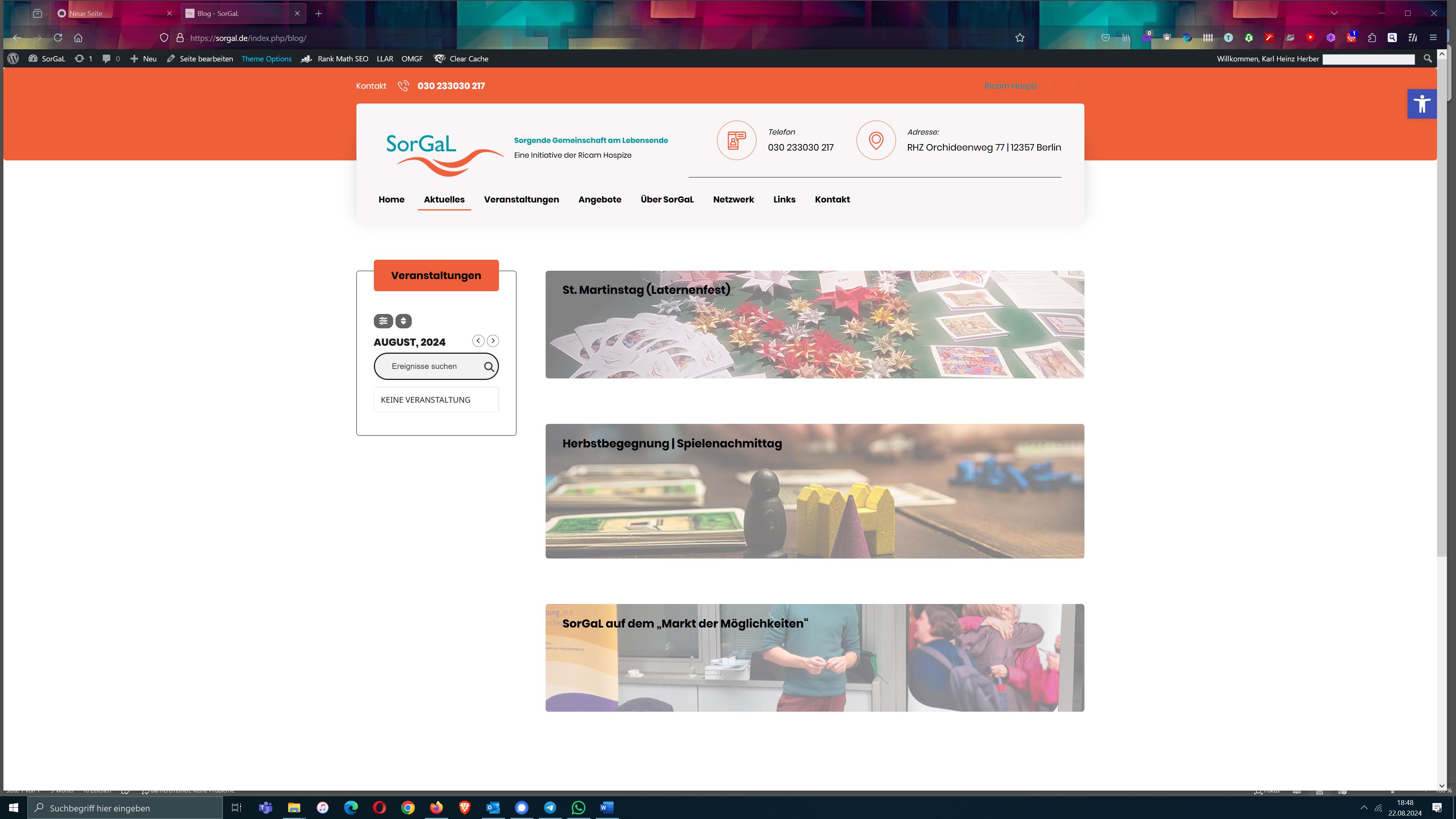Click the Ricam Hospiz link

pyautogui.click(x=1010, y=86)
